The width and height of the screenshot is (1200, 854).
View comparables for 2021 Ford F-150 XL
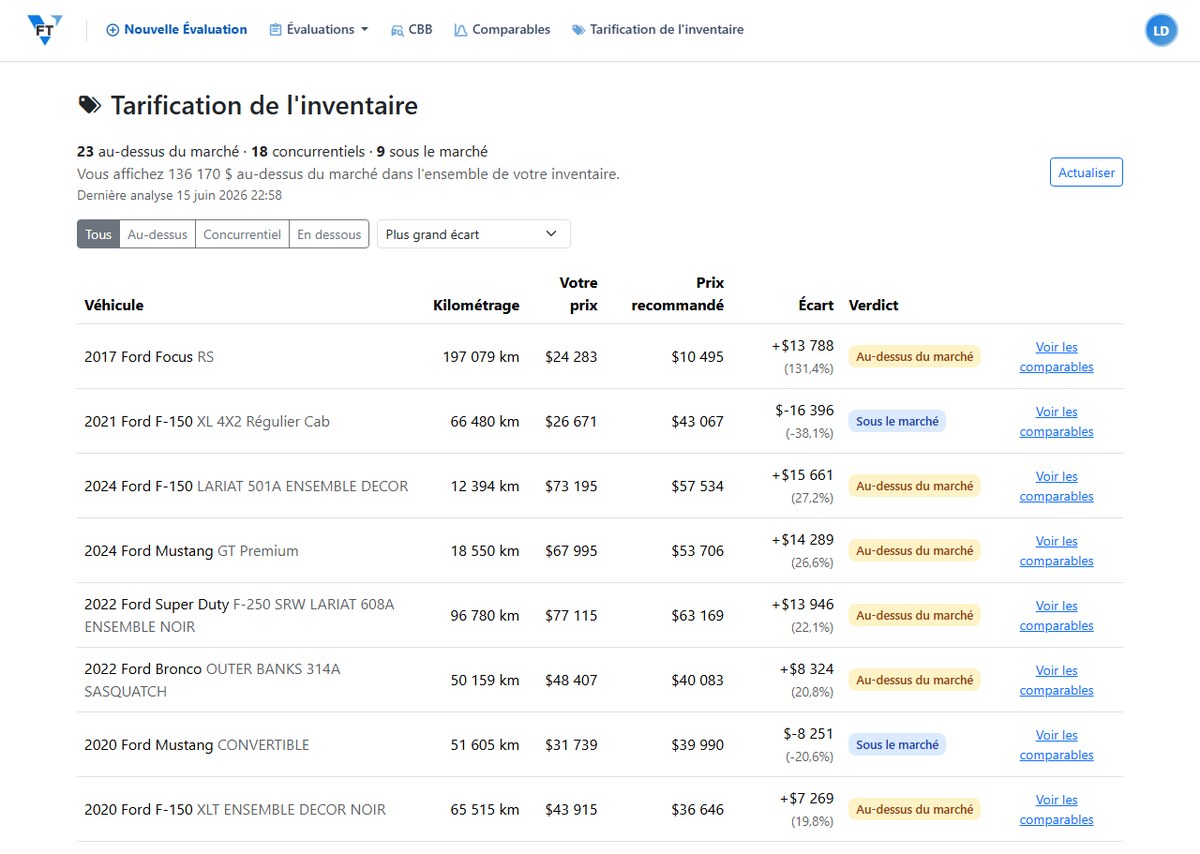point(1056,421)
